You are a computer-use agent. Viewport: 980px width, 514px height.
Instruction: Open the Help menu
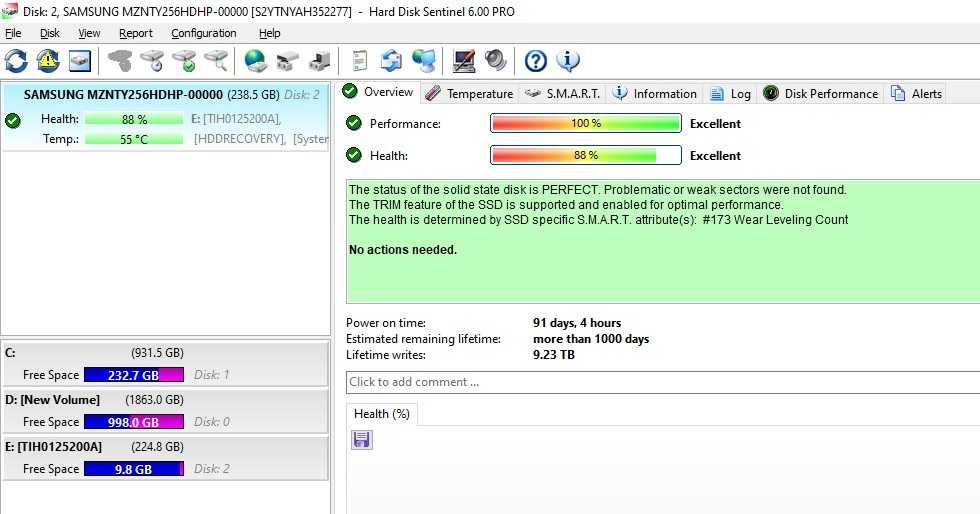[x=269, y=33]
